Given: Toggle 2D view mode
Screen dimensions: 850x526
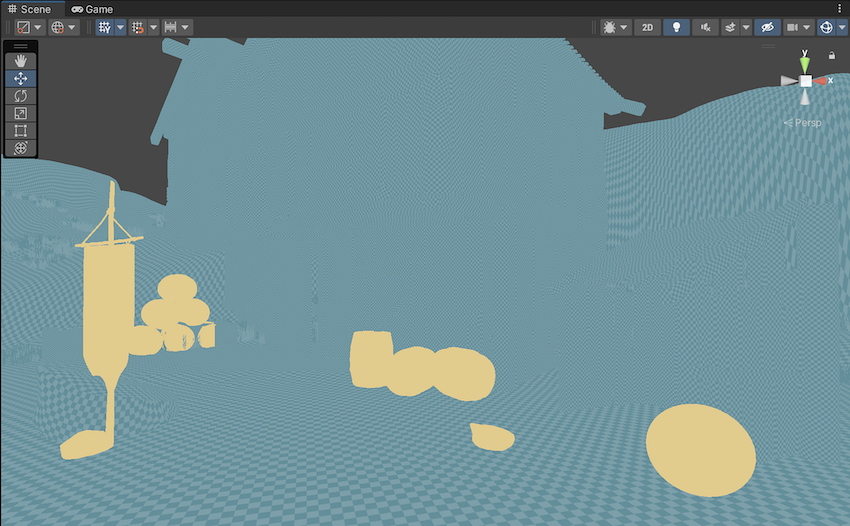Looking at the screenshot, I should coord(647,27).
